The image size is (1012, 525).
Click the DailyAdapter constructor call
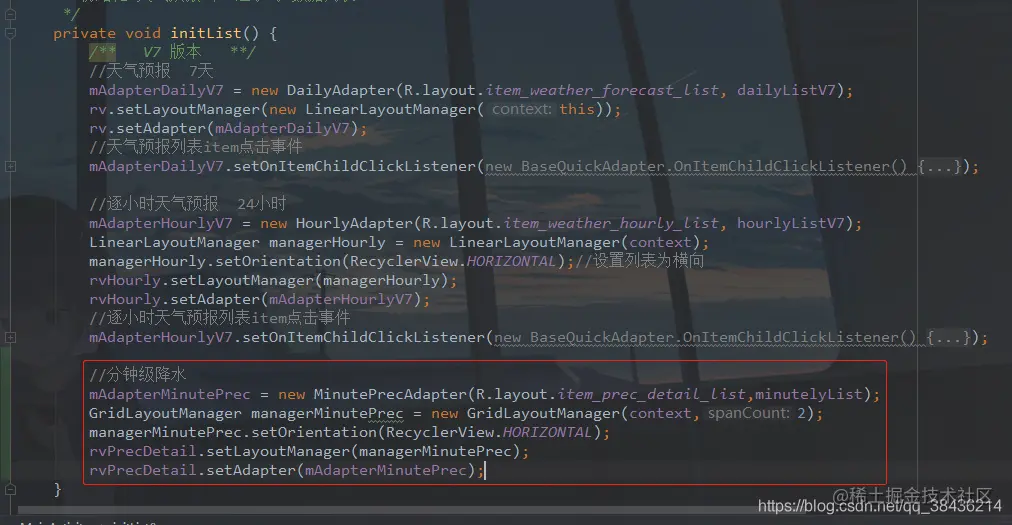pos(340,90)
